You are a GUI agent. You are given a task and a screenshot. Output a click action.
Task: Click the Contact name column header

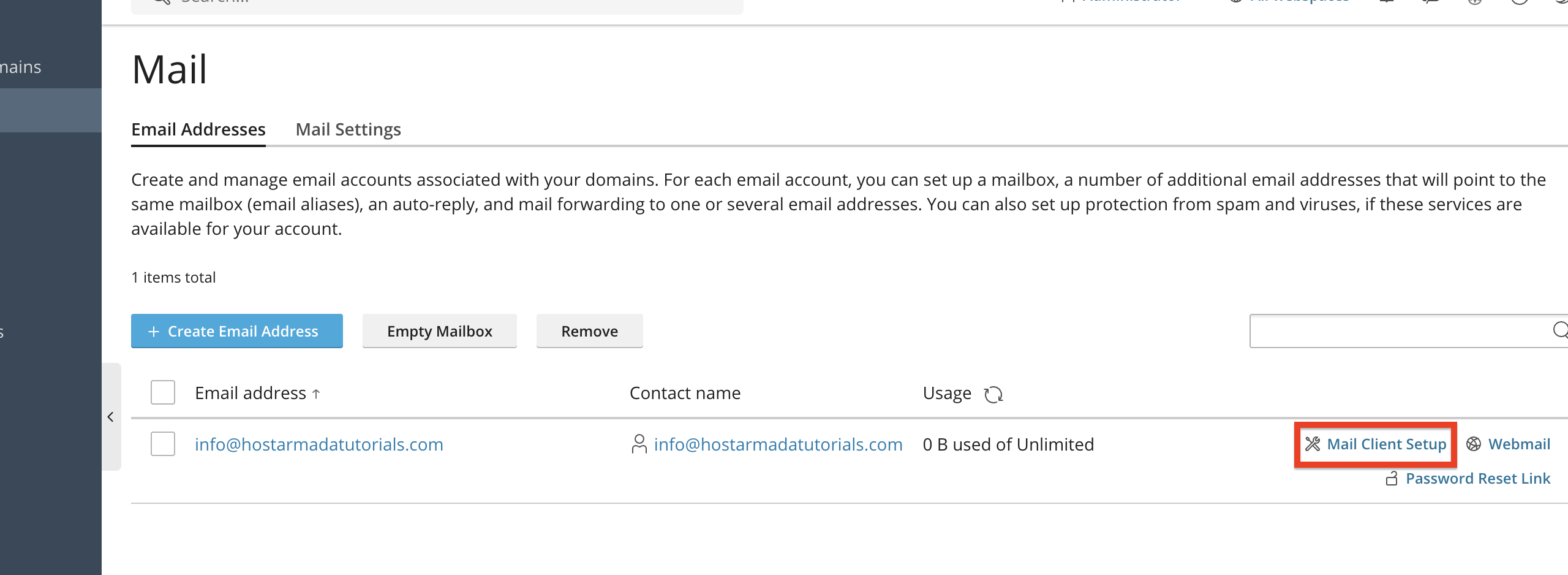coord(685,393)
